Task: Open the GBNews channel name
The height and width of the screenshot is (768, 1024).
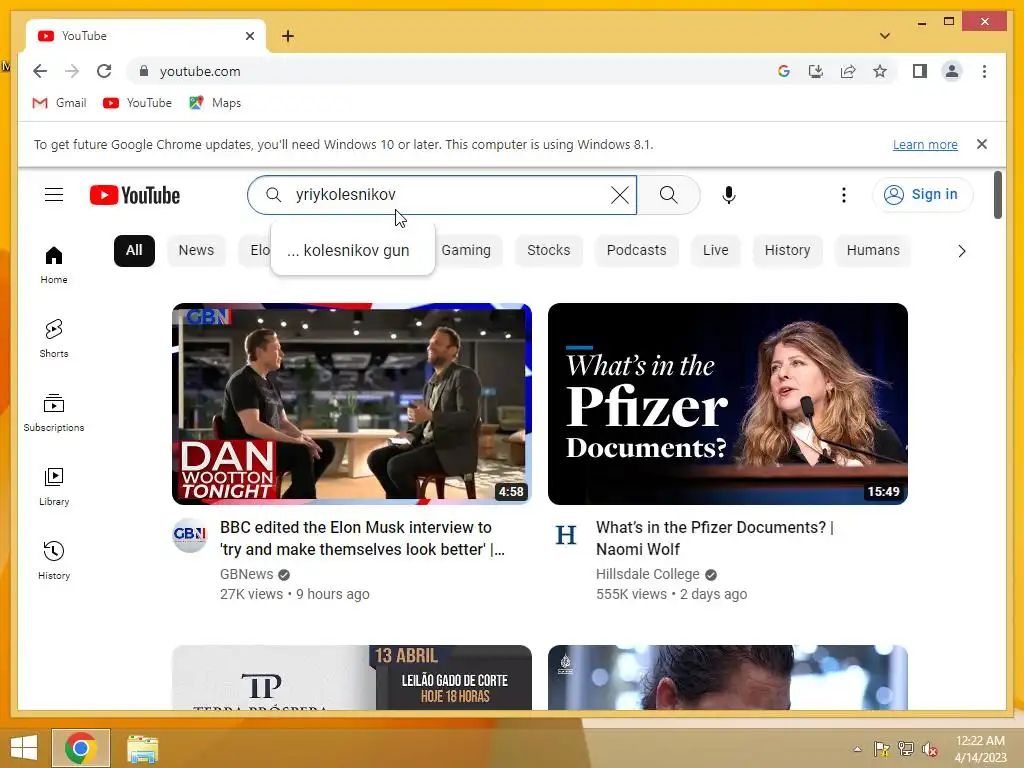Action: point(246,574)
